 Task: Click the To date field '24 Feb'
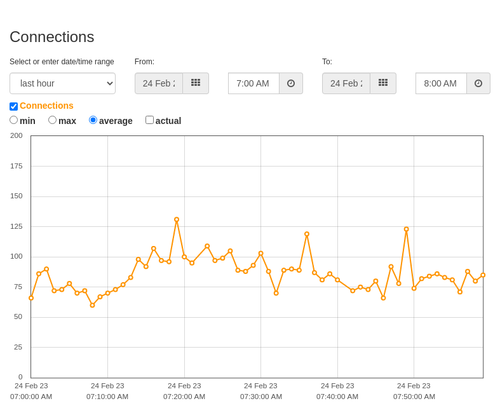346,83
